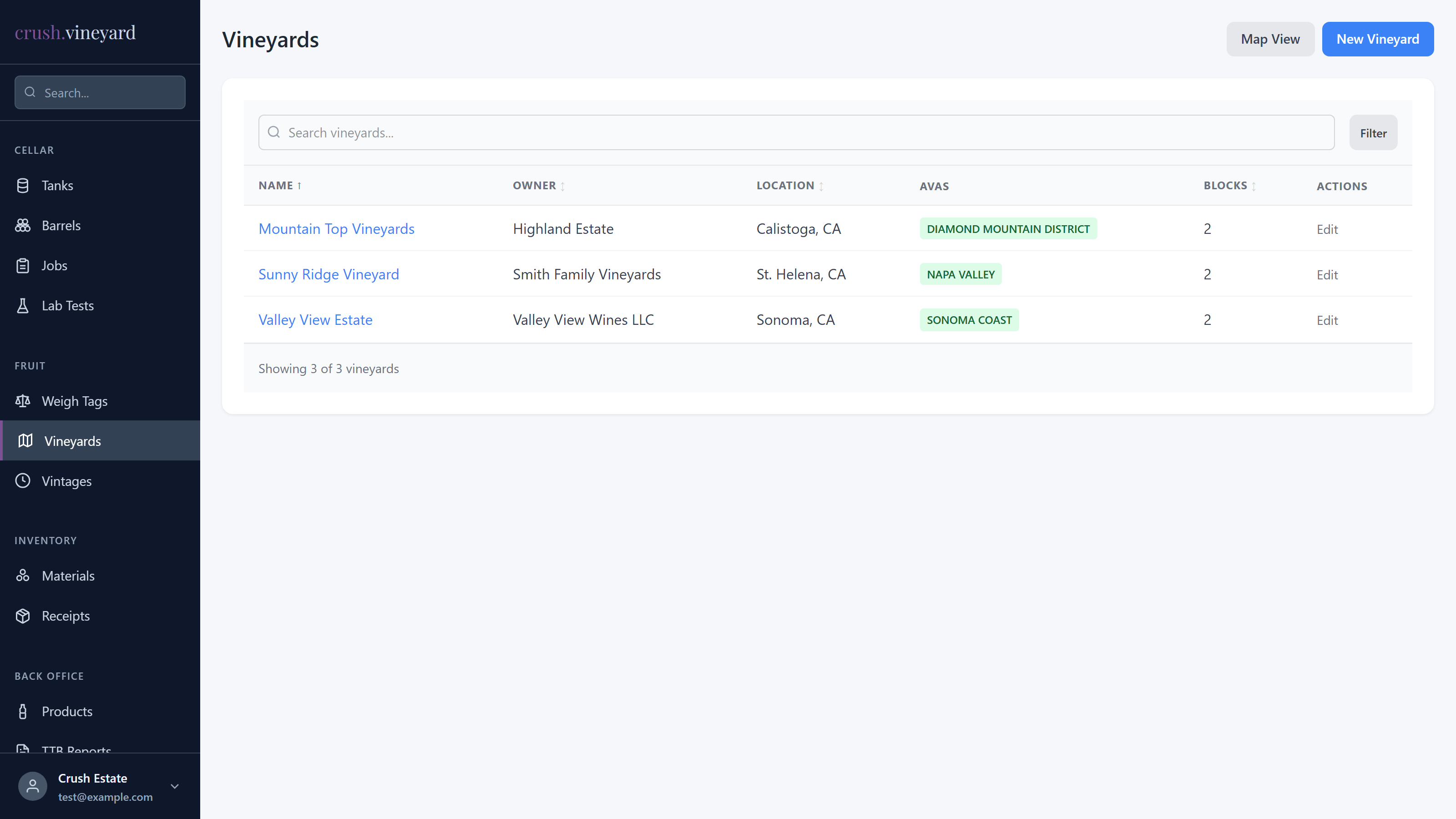Viewport: 1456px width, 819px height.
Task: Click the sidebar search magnifier icon
Action: pos(30,92)
